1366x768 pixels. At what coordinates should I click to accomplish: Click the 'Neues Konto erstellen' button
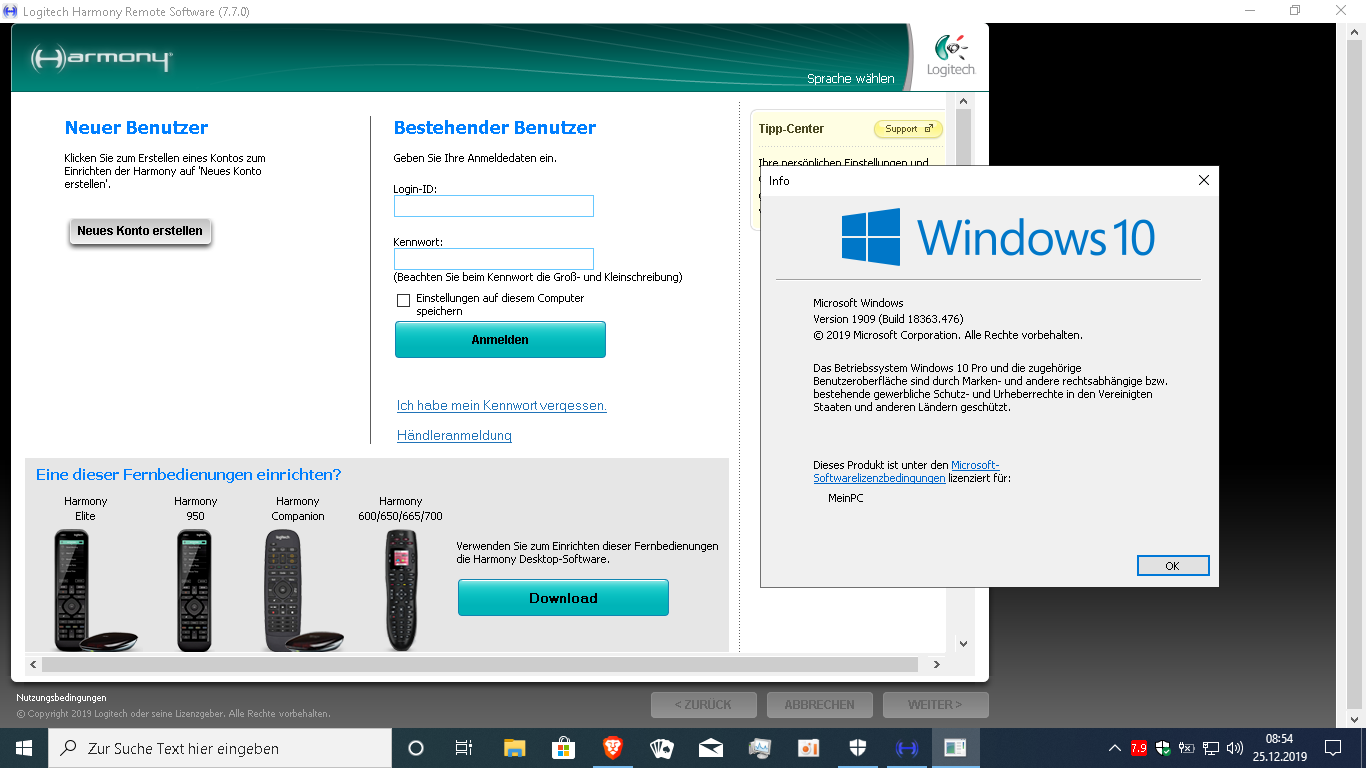(x=140, y=231)
